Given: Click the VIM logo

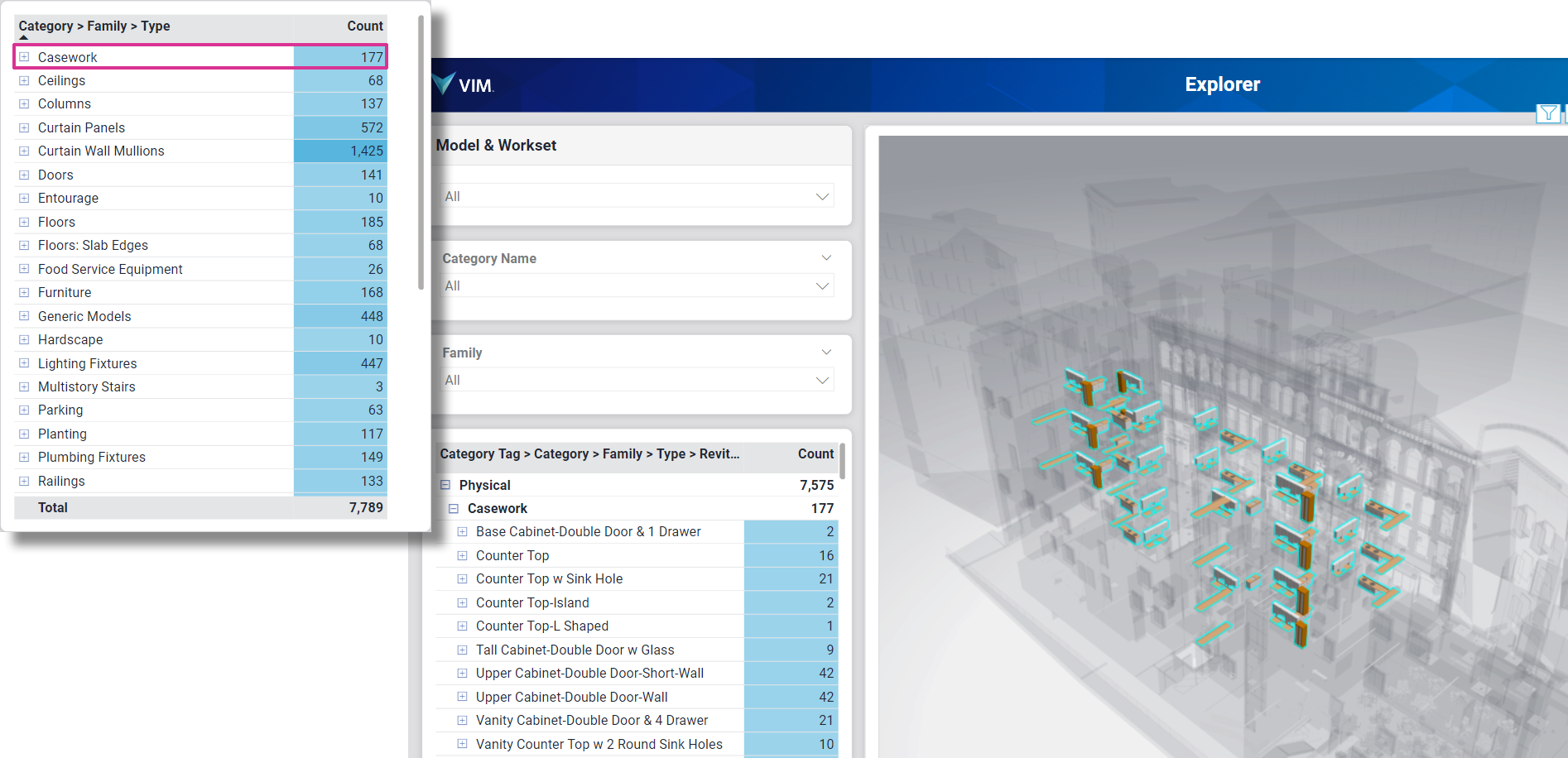Looking at the screenshot, I should (x=462, y=84).
